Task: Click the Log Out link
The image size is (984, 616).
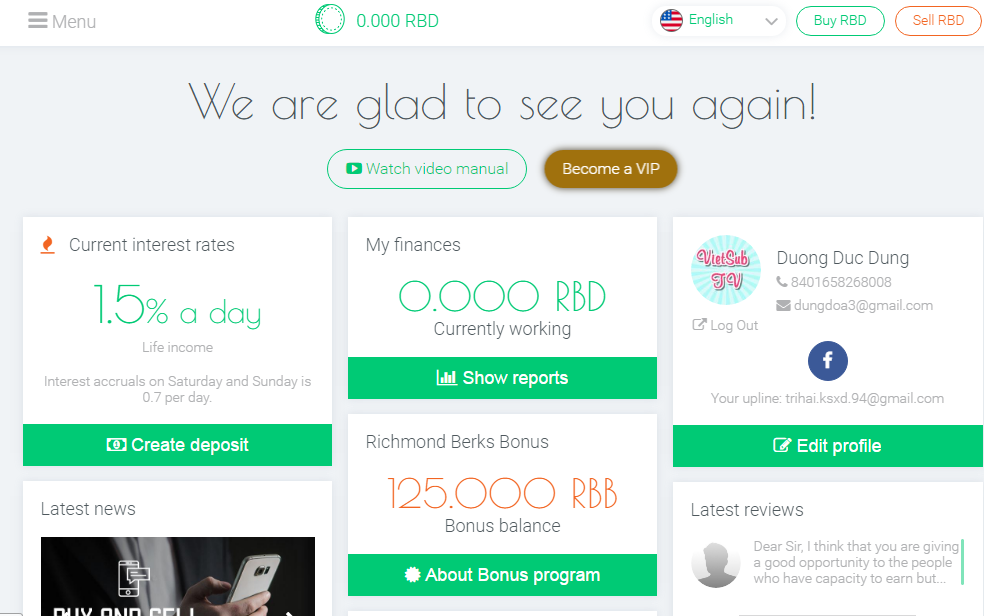Action: coord(726,325)
